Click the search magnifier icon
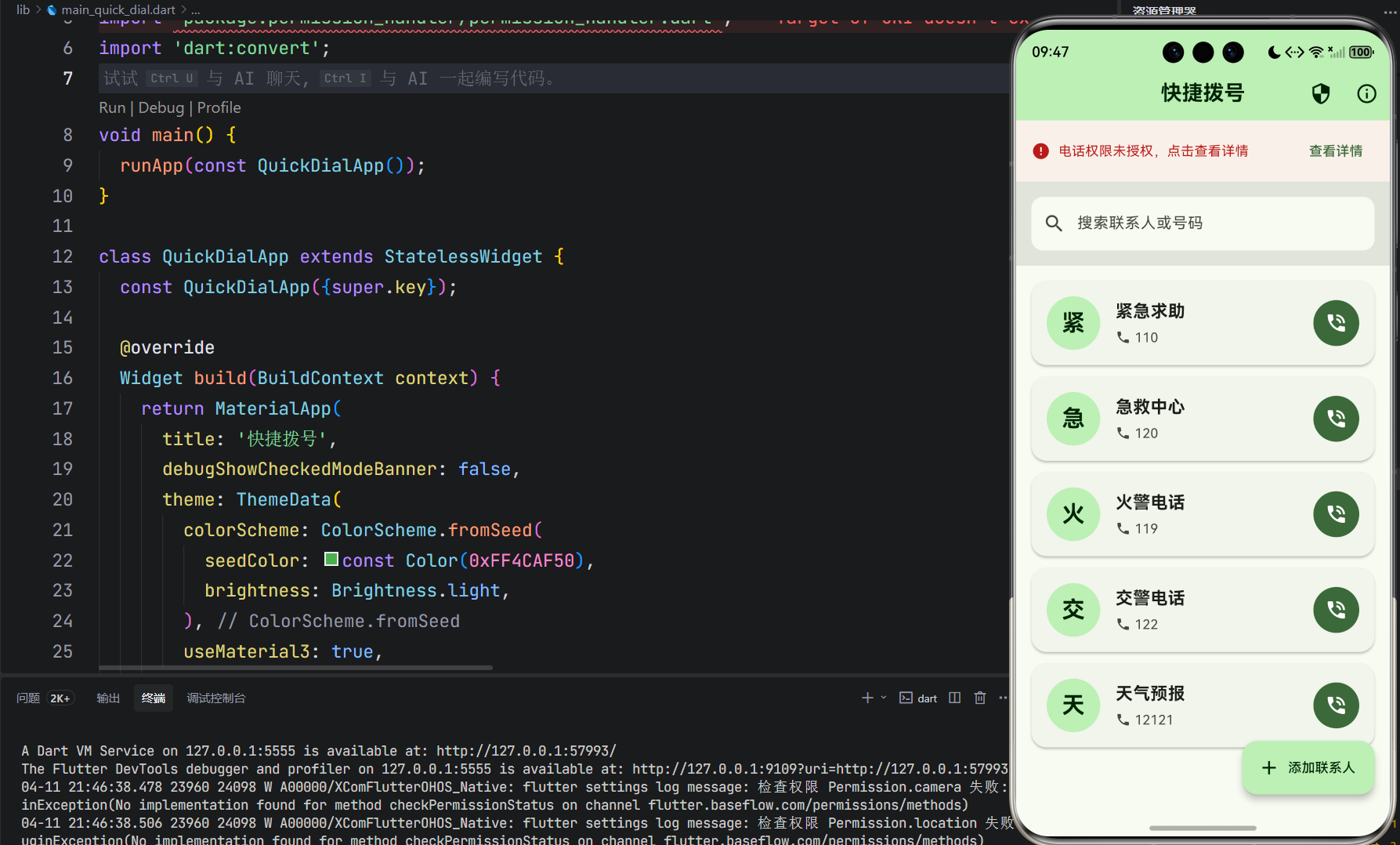This screenshot has height=845, width=1400. (x=1054, y=223)
